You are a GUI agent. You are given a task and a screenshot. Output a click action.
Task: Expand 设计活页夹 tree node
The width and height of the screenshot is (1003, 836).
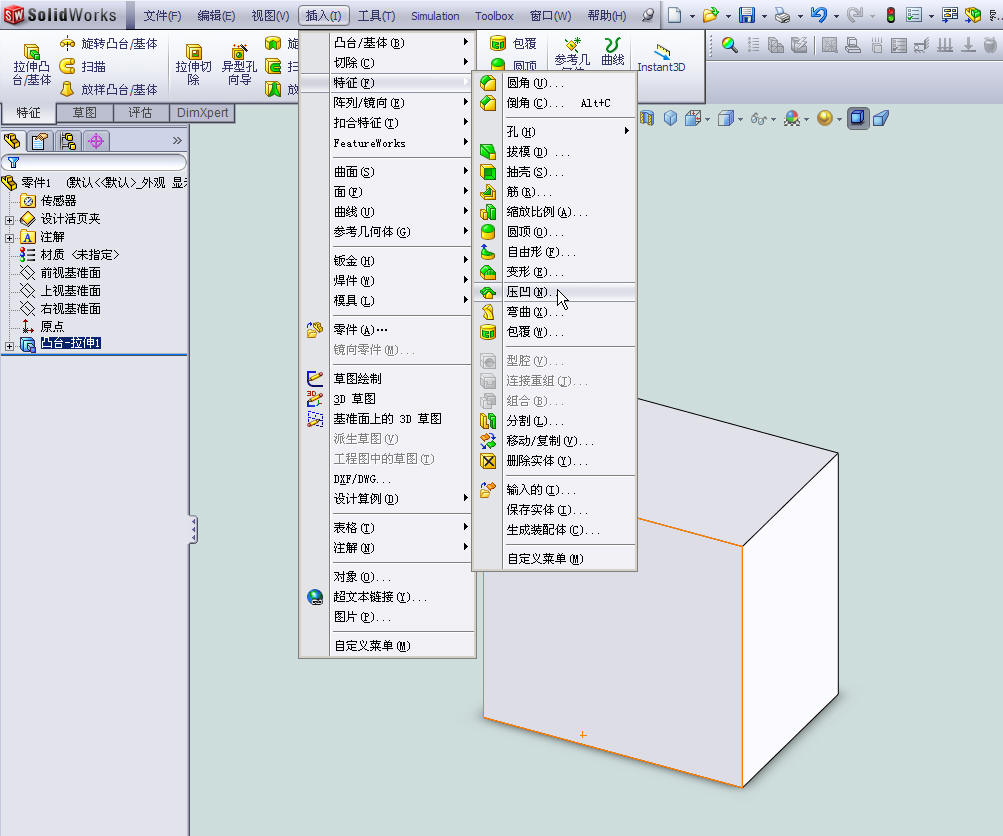tap(10, 220)
